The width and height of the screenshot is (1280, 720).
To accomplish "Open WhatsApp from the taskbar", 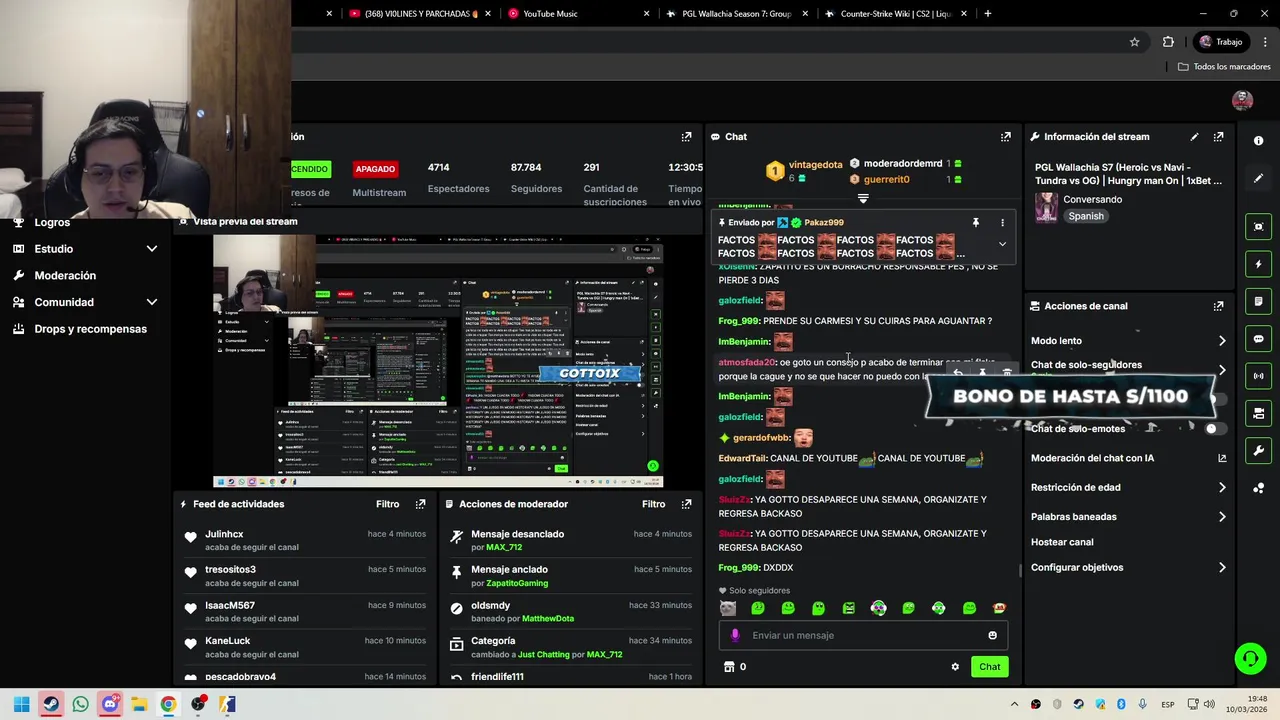I will 80,704.
